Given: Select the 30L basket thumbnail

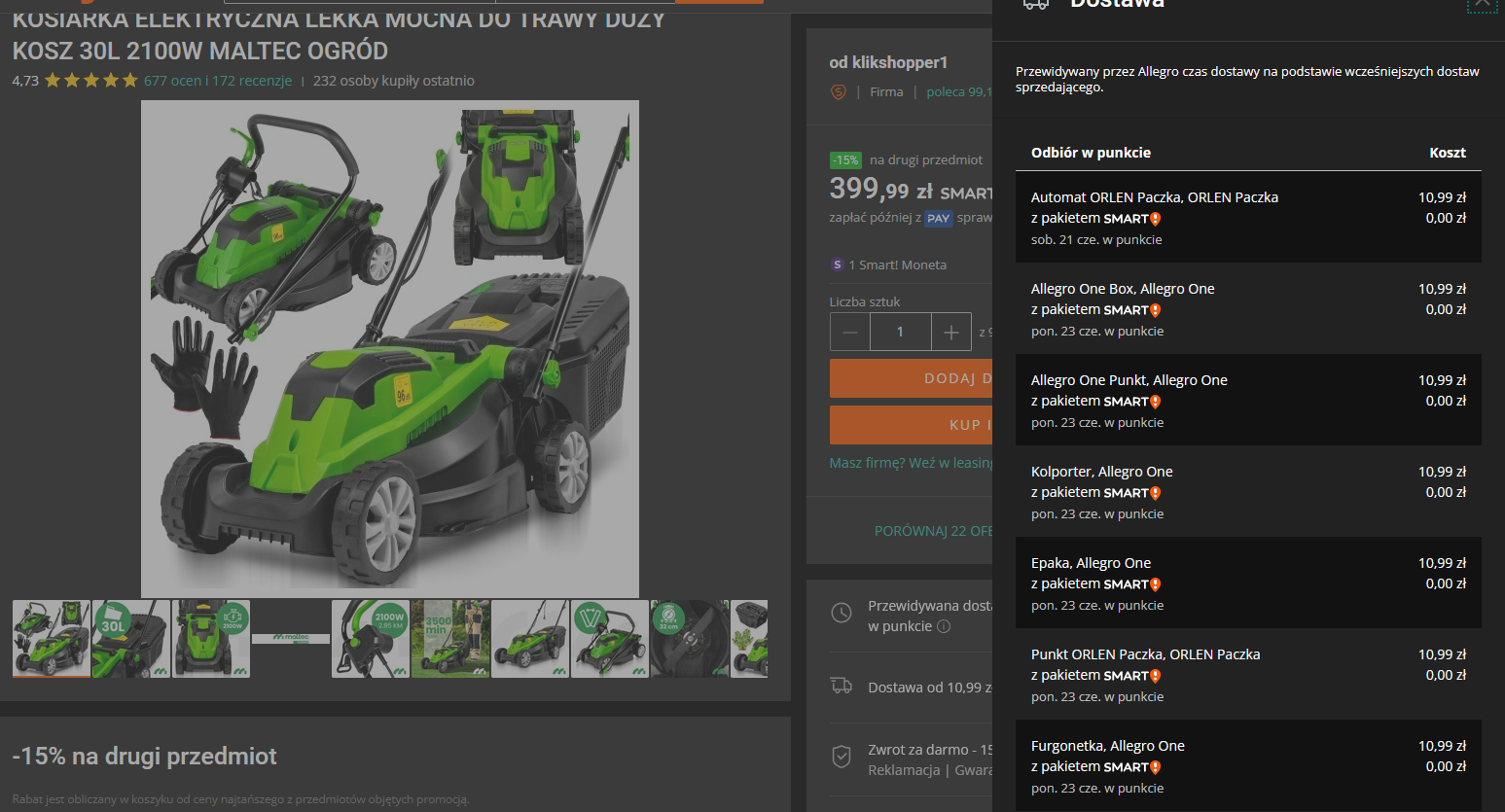Looking at the screenshot, I should (x=131, y=639).
